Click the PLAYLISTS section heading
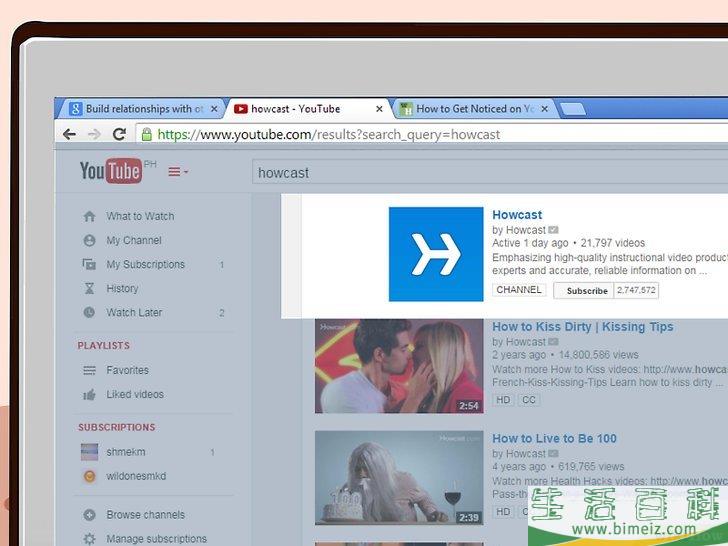 click(x=104, y=346)
